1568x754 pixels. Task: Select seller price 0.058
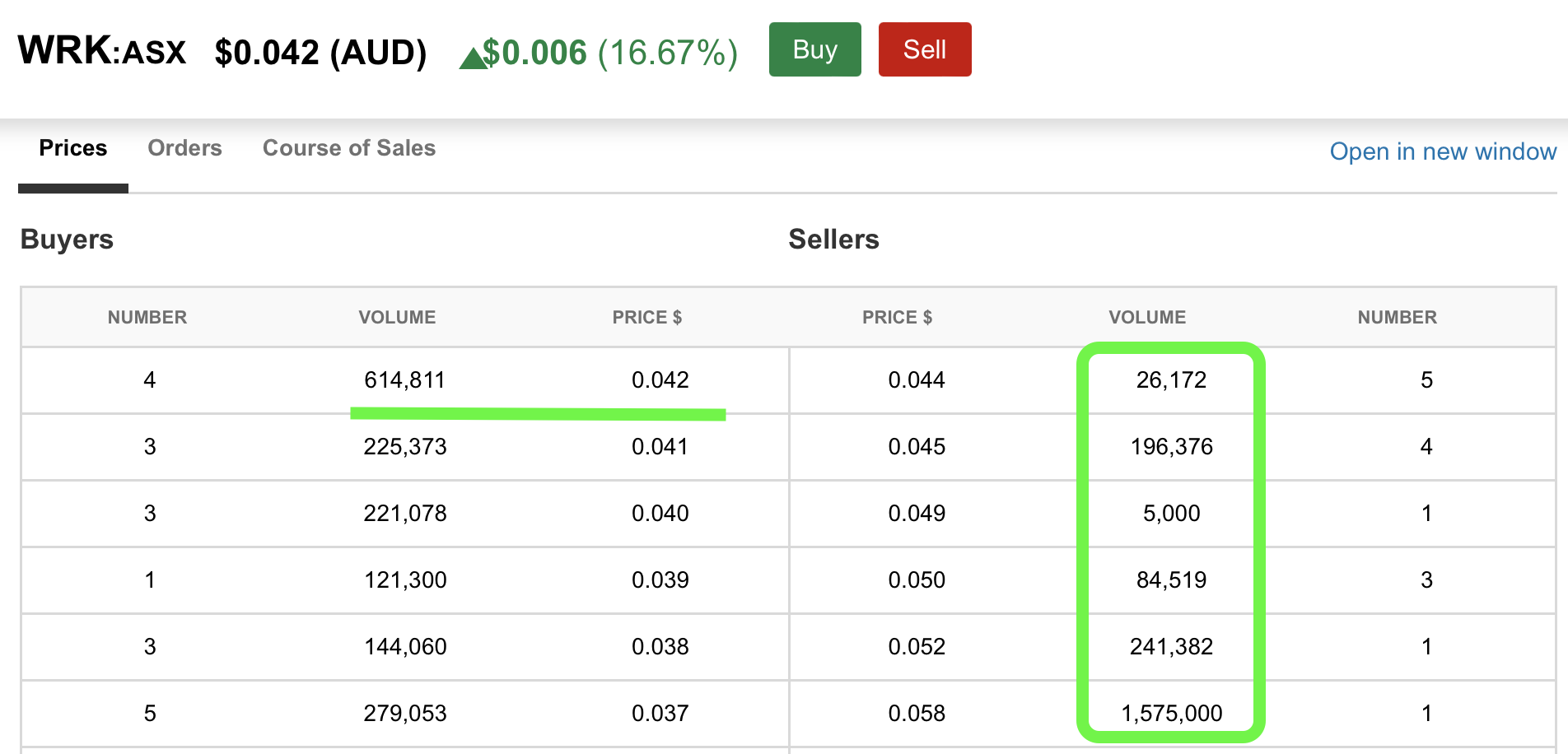click(x=917, y=714)
